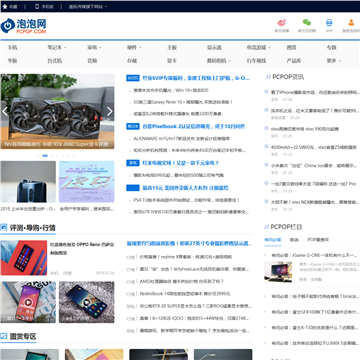Open the 台式机 navigation item
This screenshot has height=360, width=360.
[x=55, y=61]
